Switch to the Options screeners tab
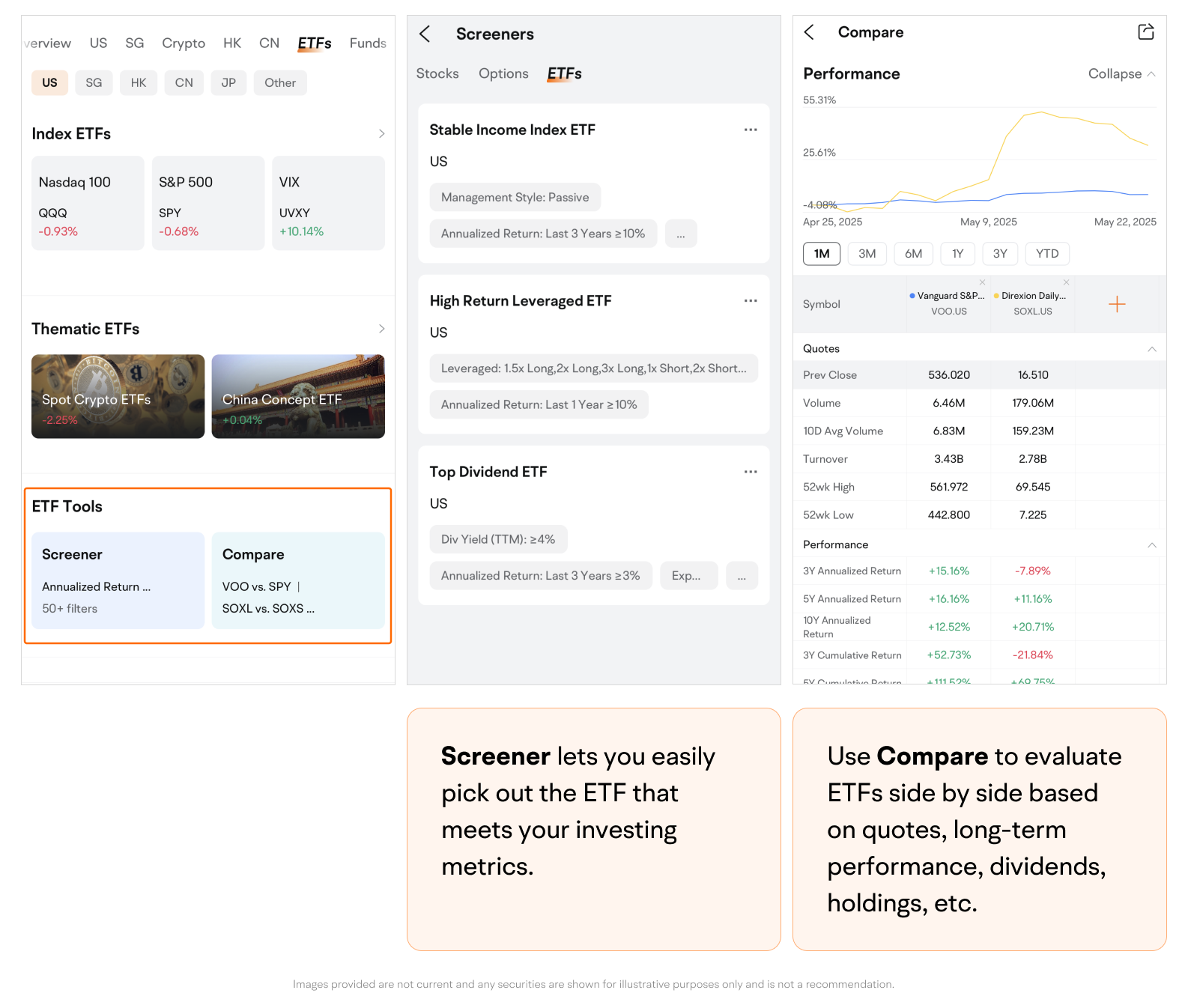1188x1008 pixels. click(503, 73)
